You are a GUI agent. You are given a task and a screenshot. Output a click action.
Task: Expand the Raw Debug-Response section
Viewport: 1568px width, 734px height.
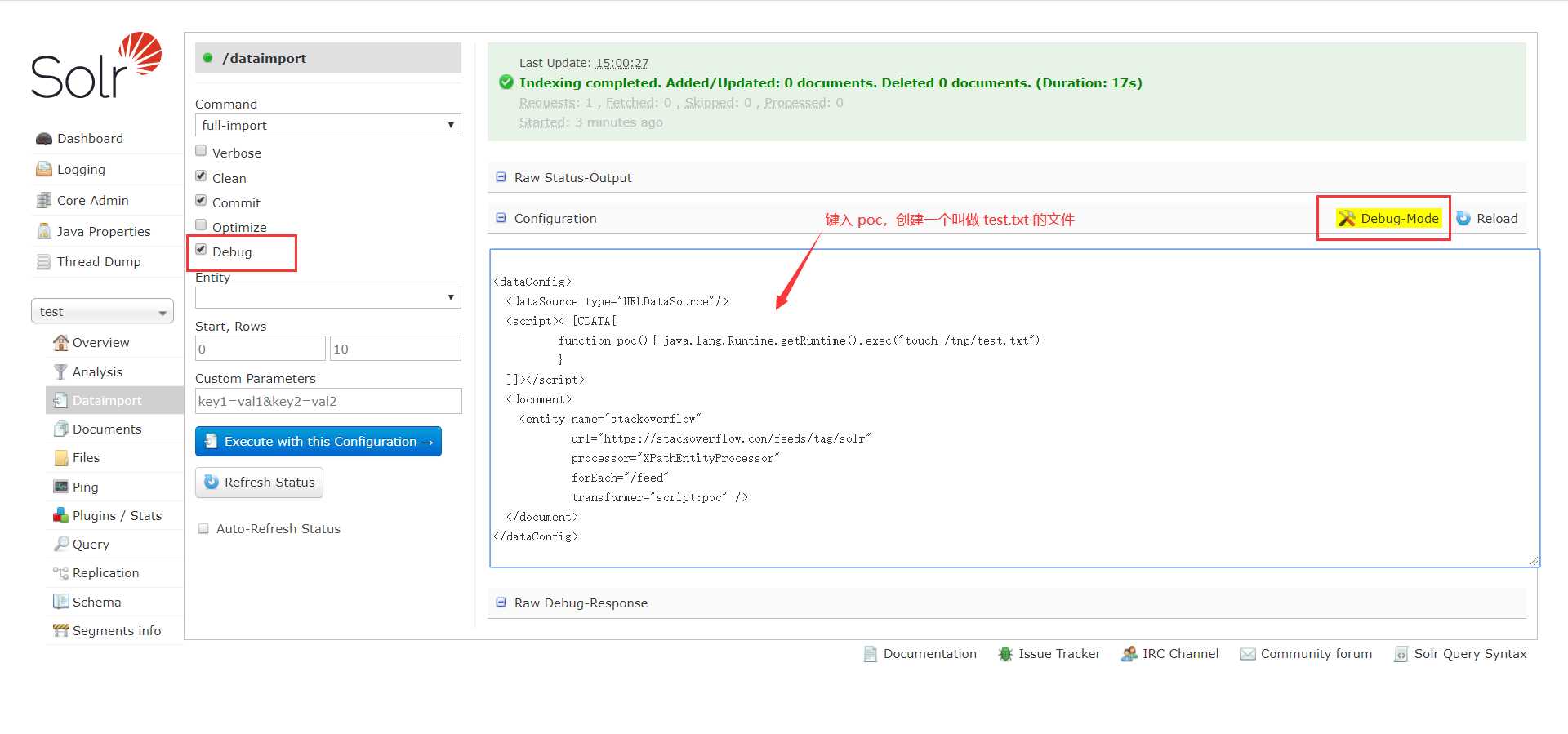pos(501,603)
